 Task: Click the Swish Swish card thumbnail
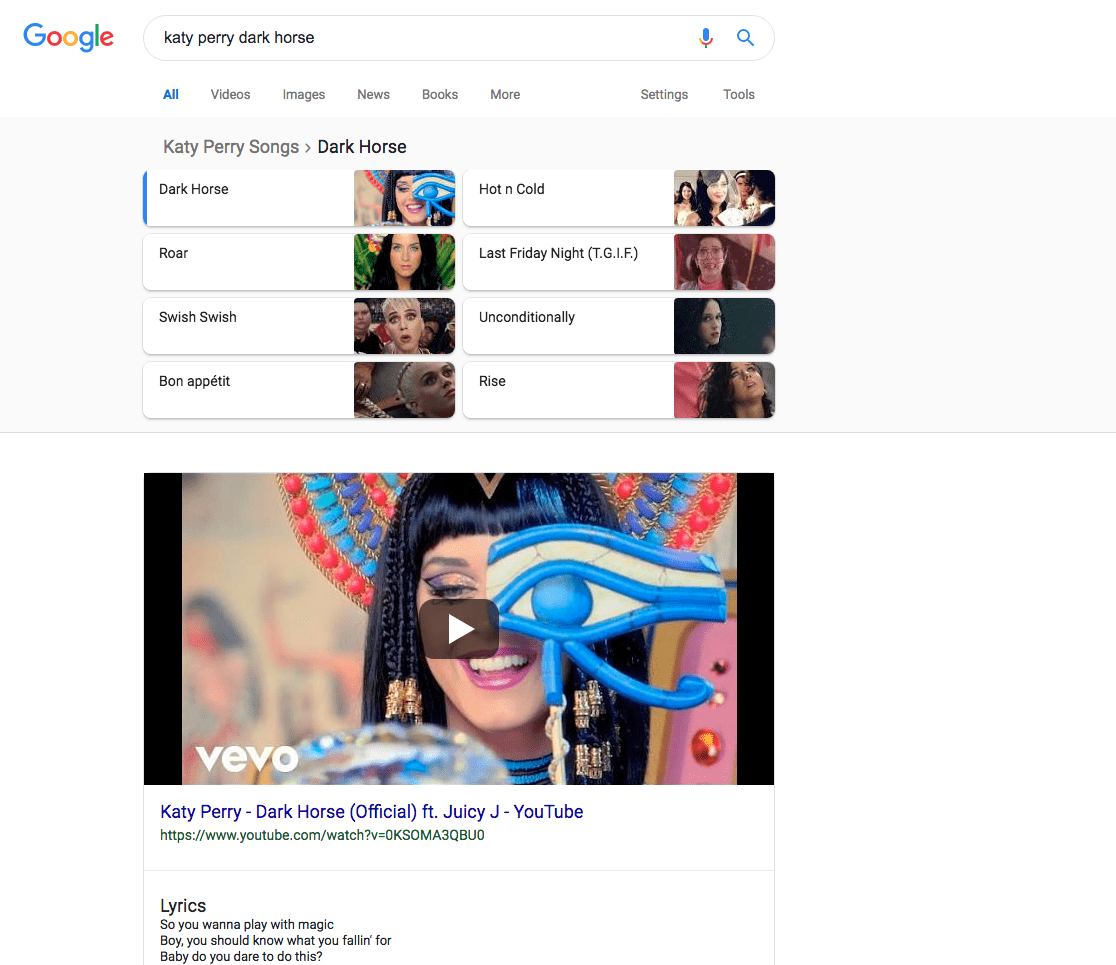pos(404,326)
